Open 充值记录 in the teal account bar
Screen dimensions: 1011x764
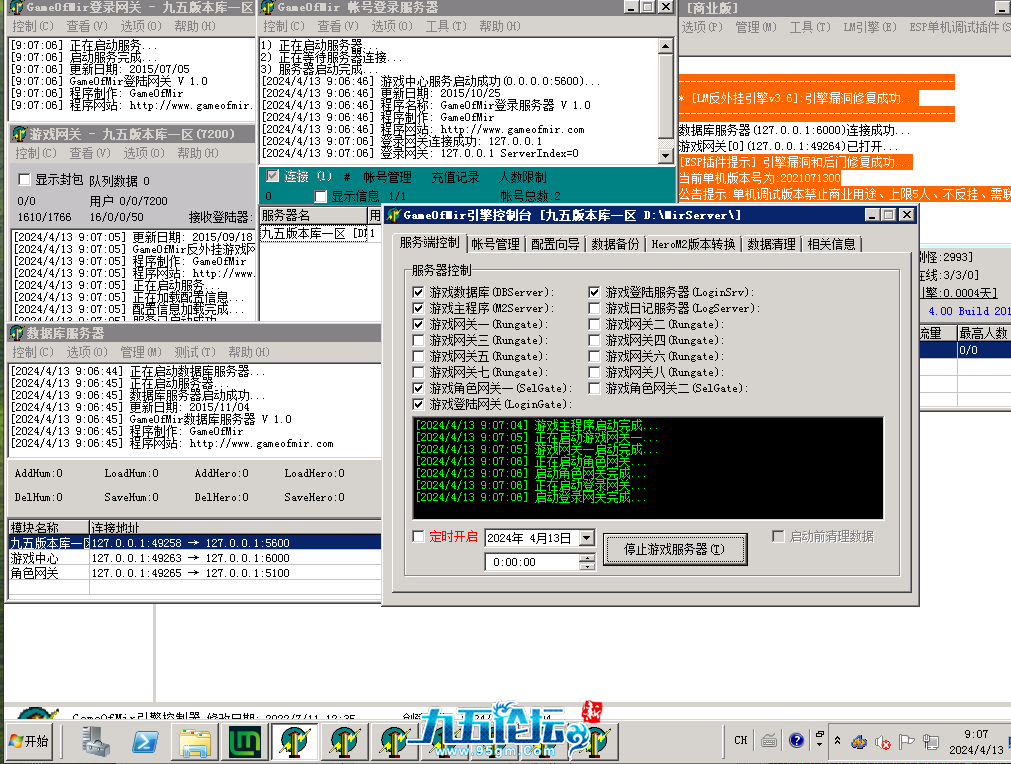[x=455, y=177]
